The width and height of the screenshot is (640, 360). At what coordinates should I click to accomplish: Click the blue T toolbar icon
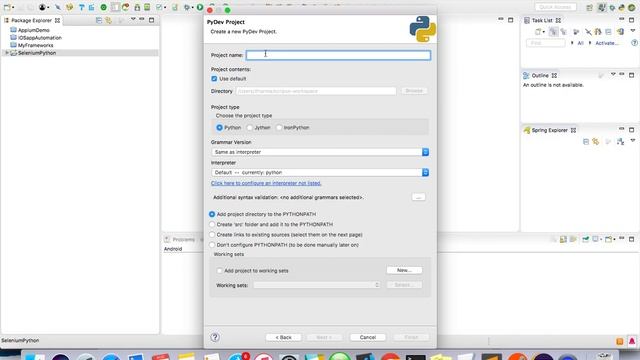[x=82, y=7]
